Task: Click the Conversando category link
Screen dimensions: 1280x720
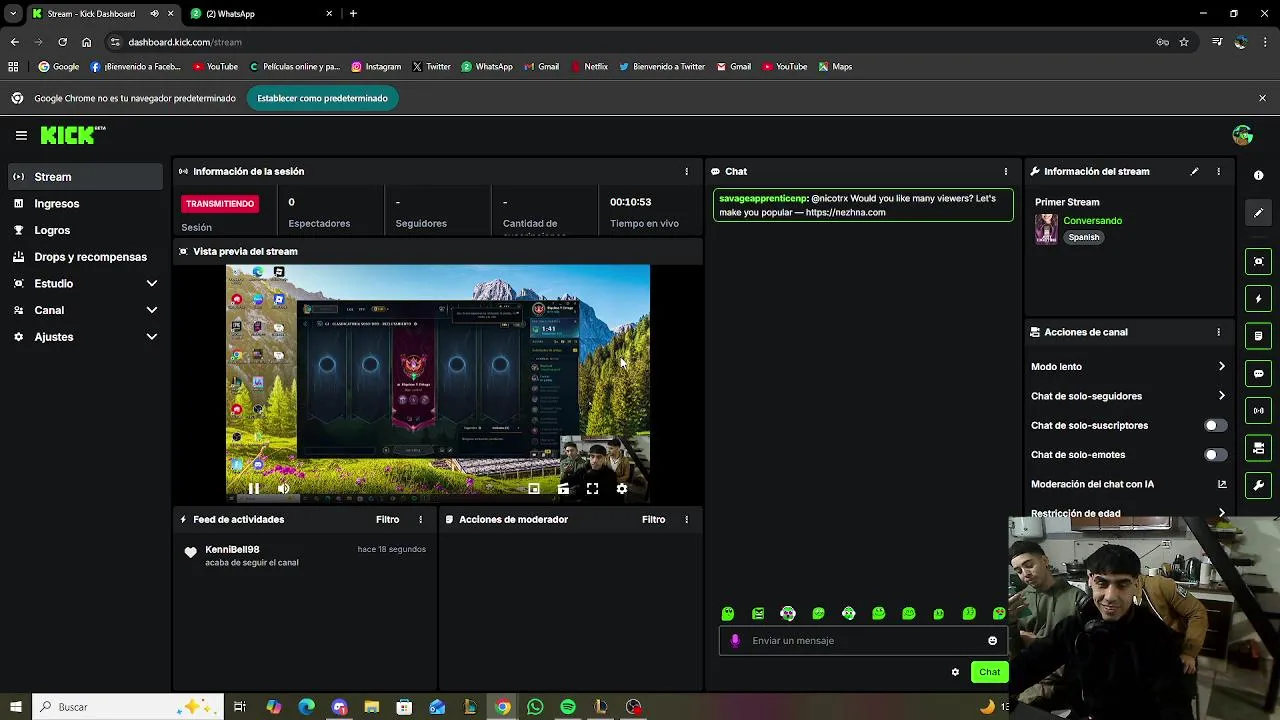Action: (1092, 221)
